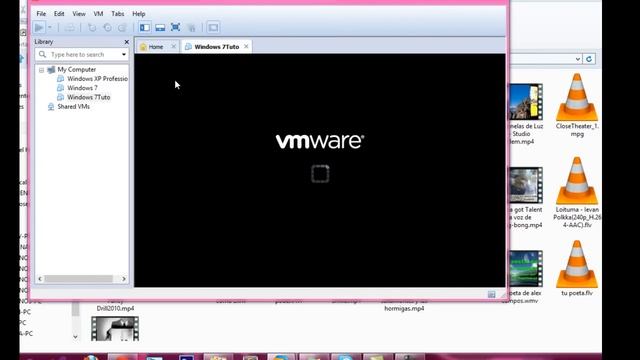Select the Windows XP Professional VM
The width and height of the screenshot is (640, 360).
click(97, 78)
